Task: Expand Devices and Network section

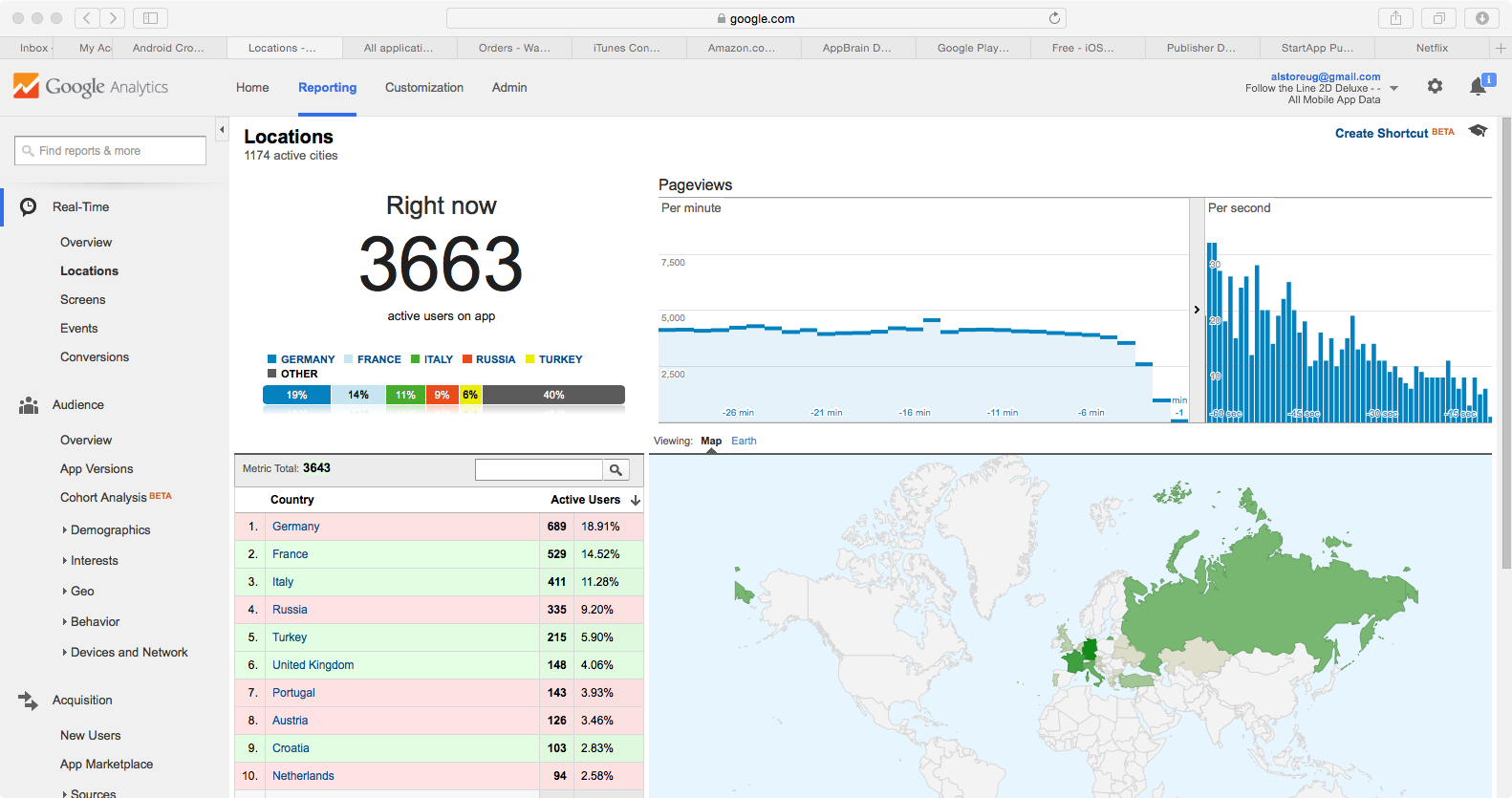Action: (x=124, y=653)
